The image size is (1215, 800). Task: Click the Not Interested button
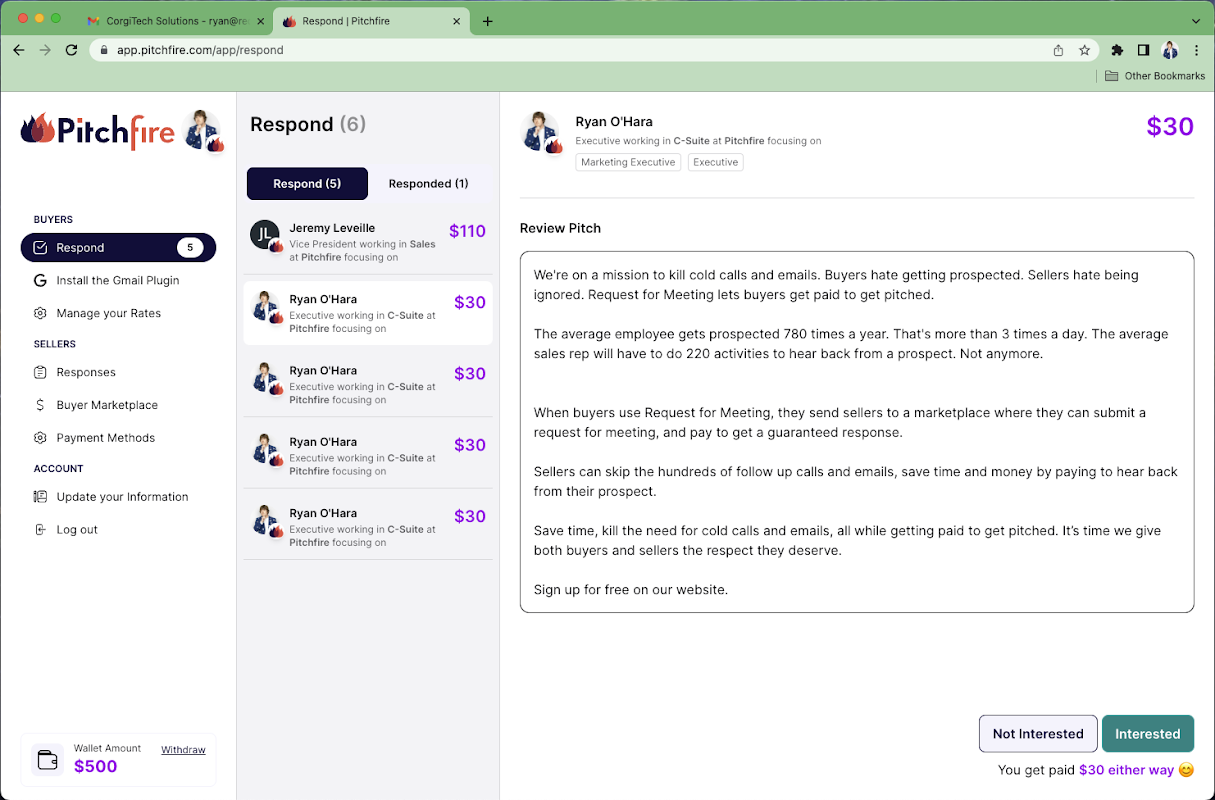1038,734
